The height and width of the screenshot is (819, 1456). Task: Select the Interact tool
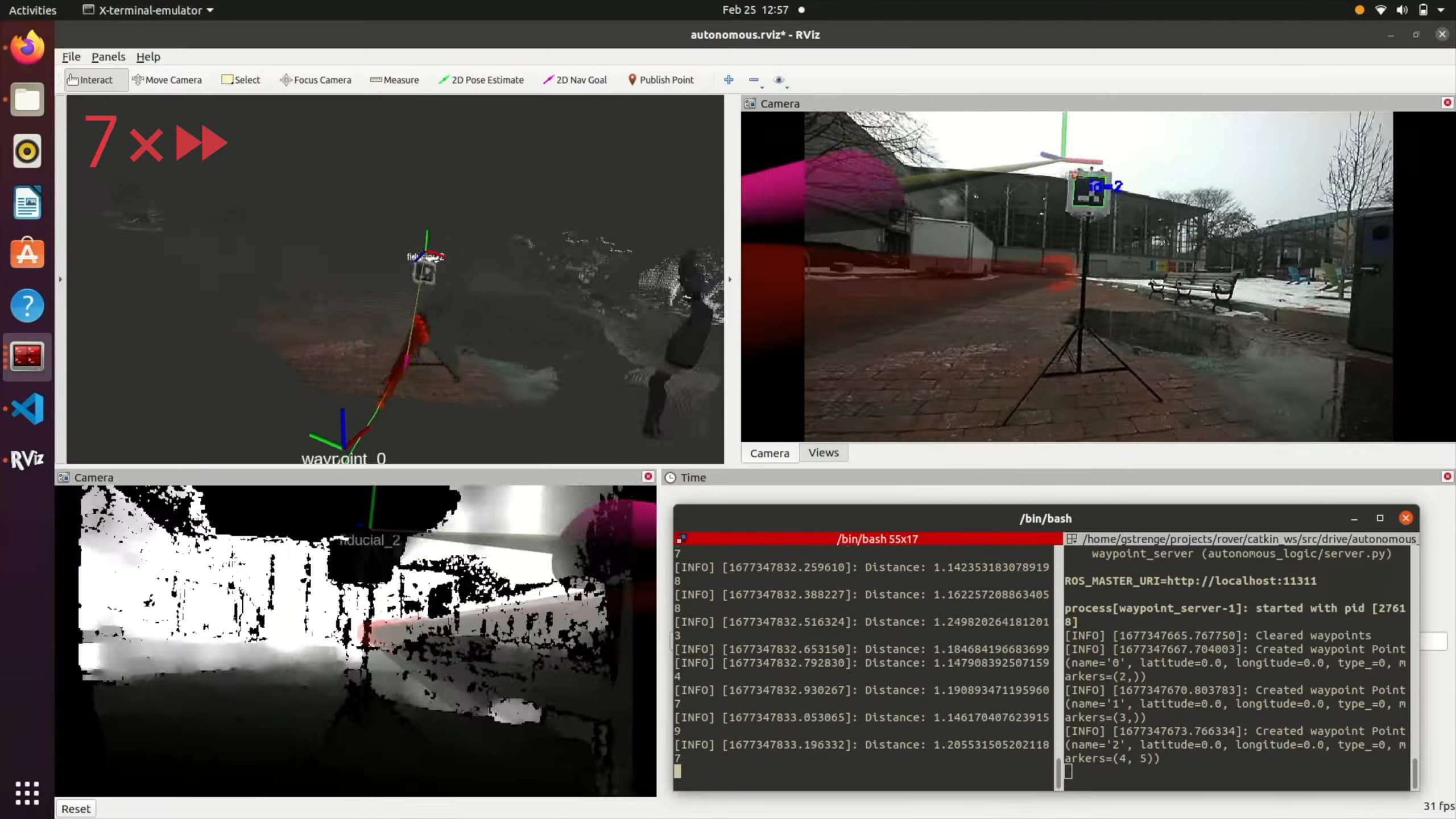(90, 80)
